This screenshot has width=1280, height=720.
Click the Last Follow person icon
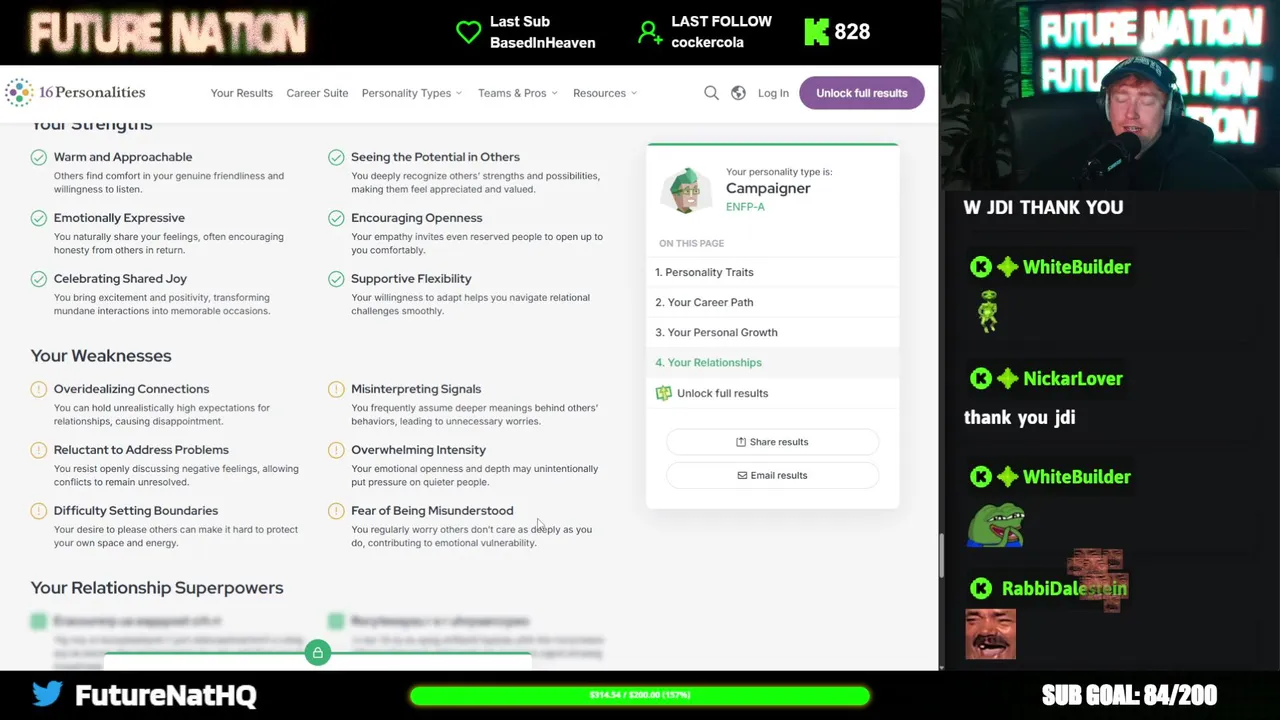(x=650, y=33)
